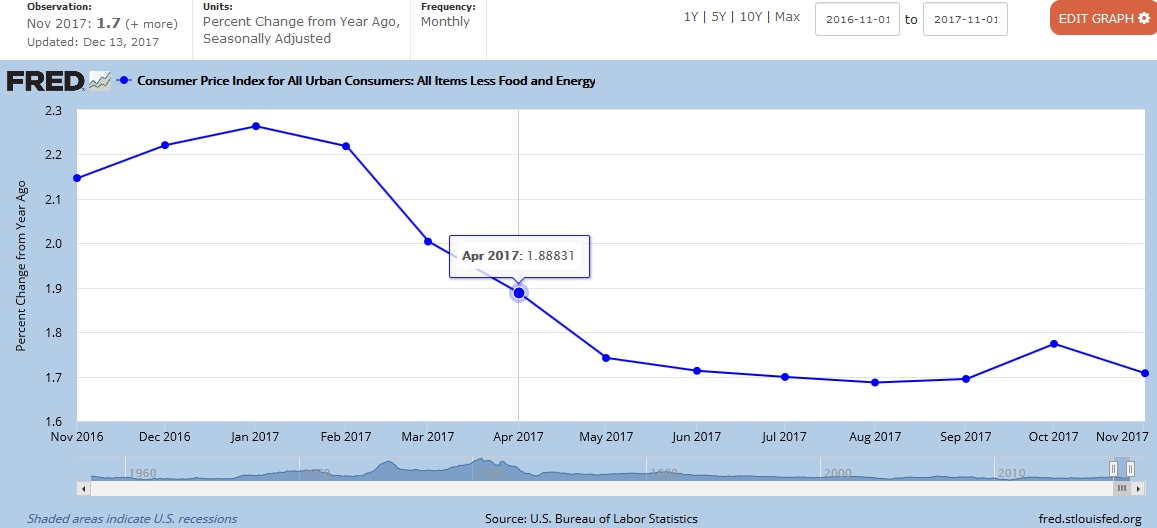The width and height of the screenshot is (1157, 528).
Task: Click the FRED logo chart icon
Action: coord(99,81)
